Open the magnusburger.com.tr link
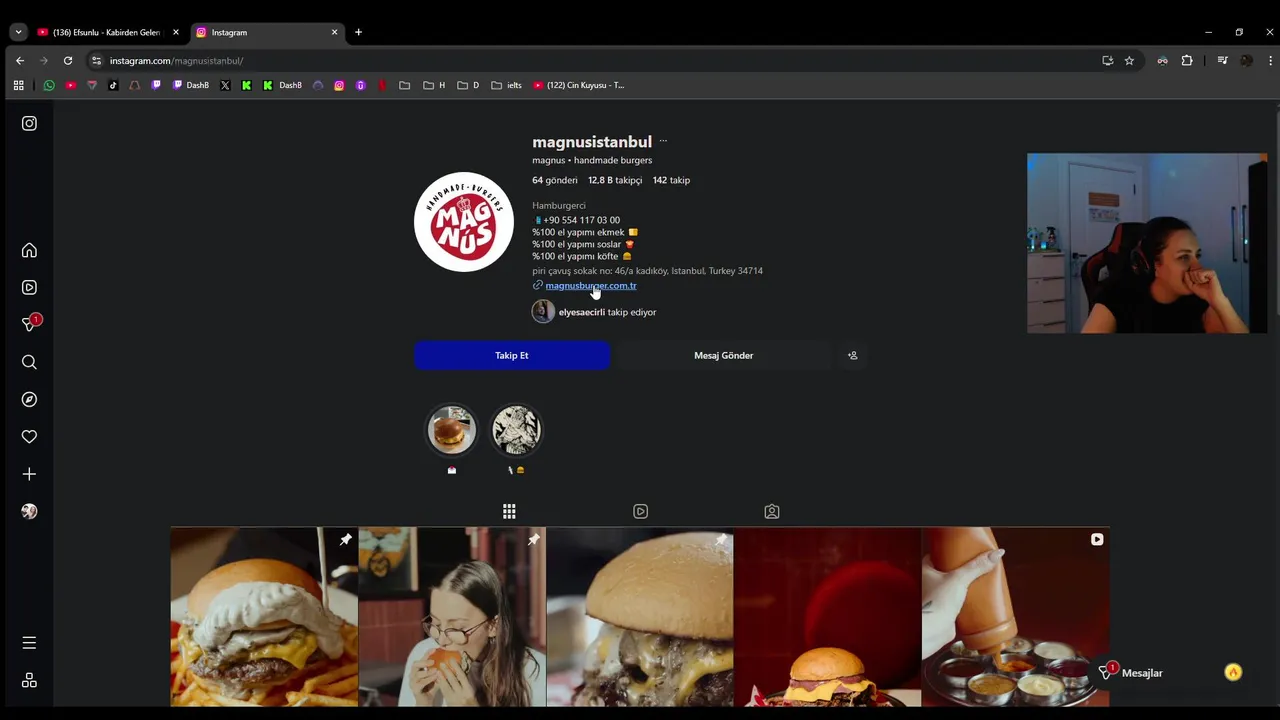Image resolution: width=1280 pixels, height=720 pixels. point(591,285)
